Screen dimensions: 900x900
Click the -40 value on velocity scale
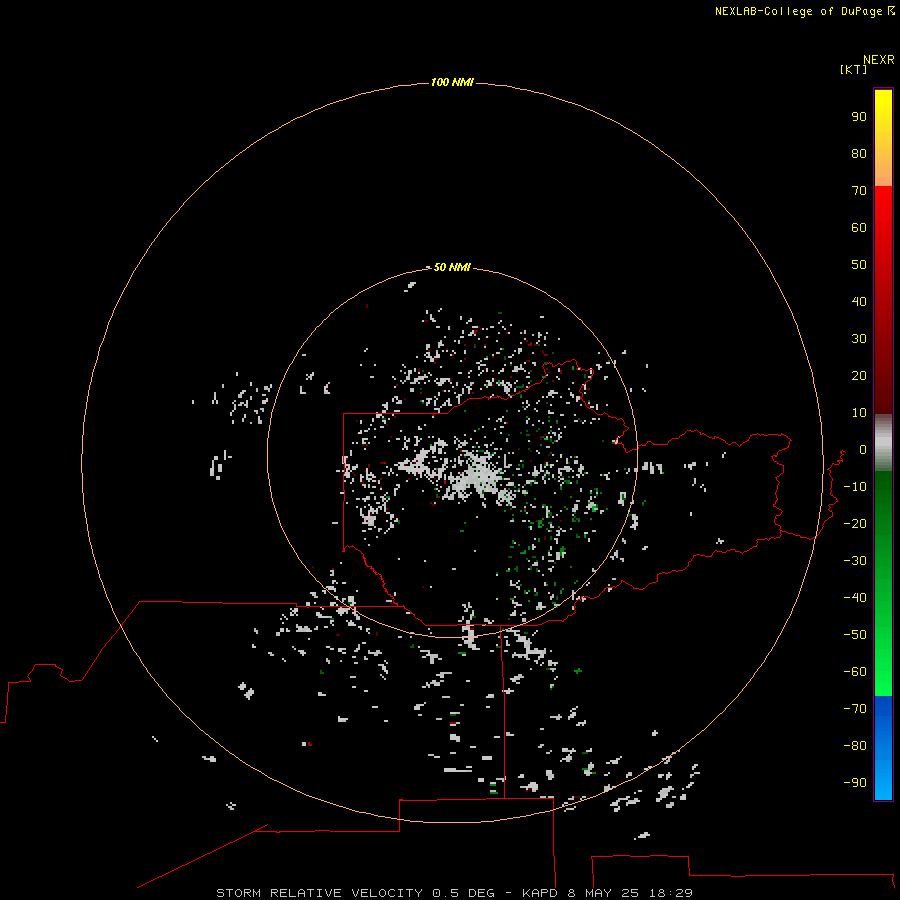pyautogui.click(x=855, y=598)
